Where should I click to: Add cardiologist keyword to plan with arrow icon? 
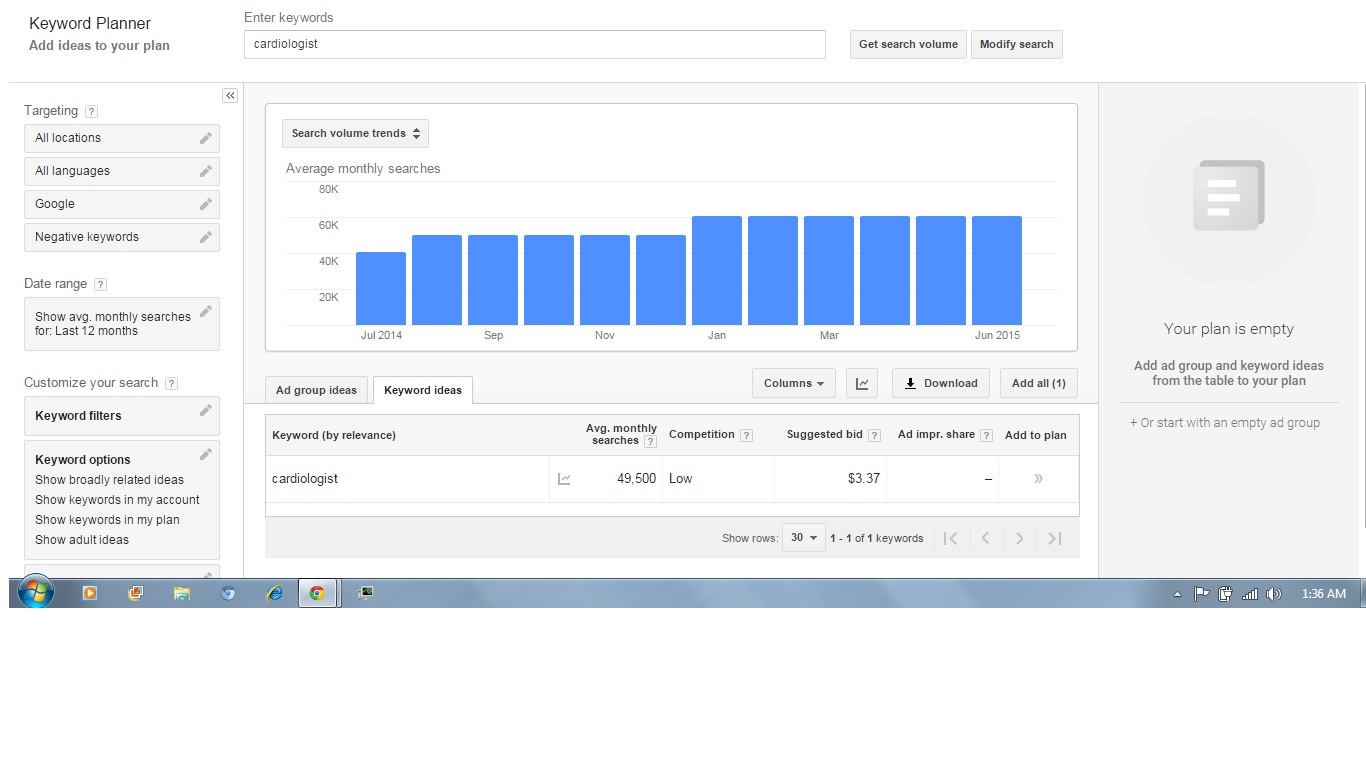click(x=1037, y=479)
